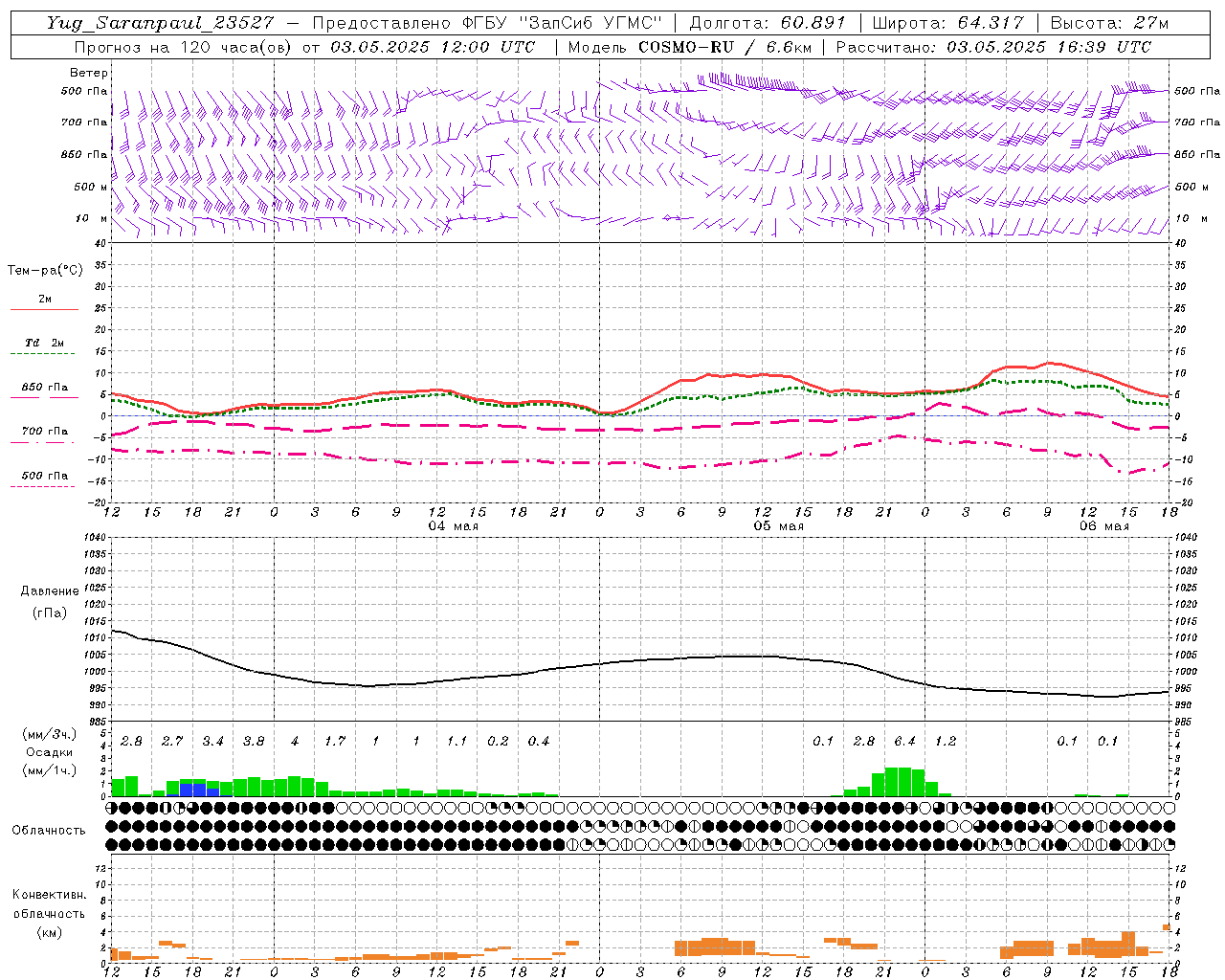This screenshot has height=980, width=1225.
Task: Click the (мм/3ч.) precipitation unit label
Action: (x=50, y=735)
